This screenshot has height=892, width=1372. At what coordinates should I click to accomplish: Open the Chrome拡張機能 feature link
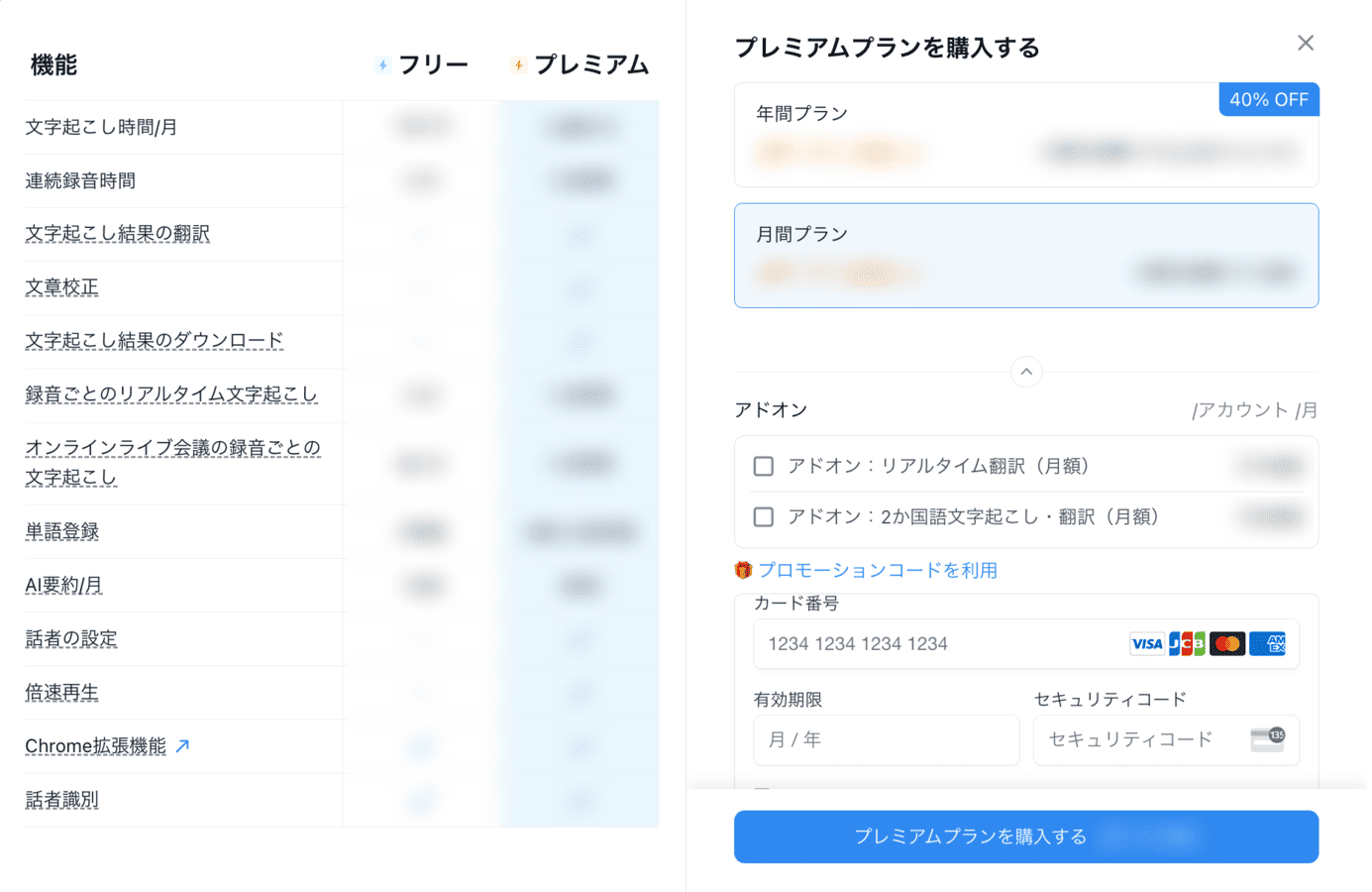click(x=95, y=746)
